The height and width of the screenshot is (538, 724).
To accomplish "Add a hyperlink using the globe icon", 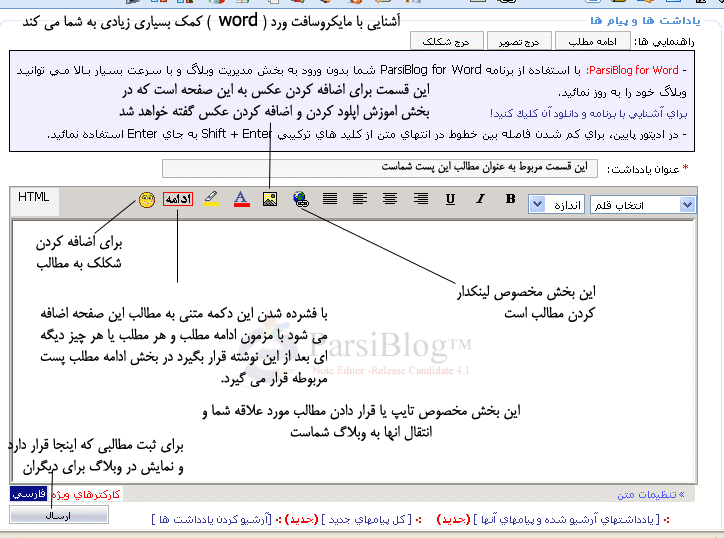I will (301, 199).
